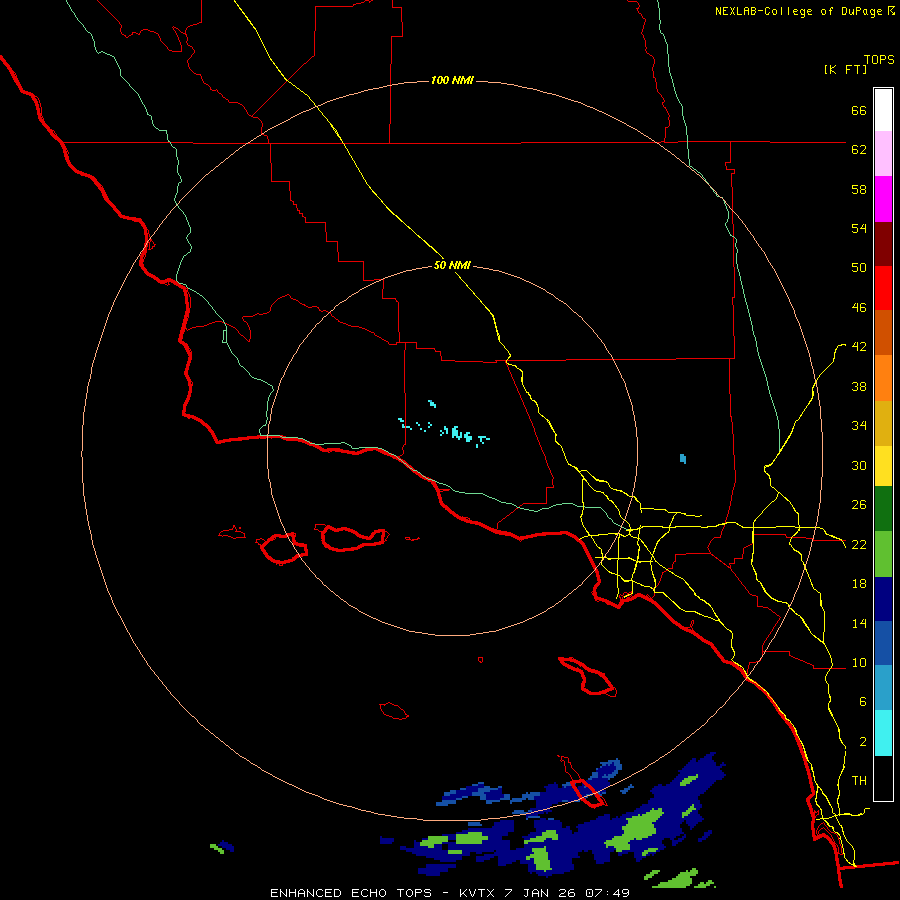Viewport: 900px width, 900px height.
Task: Click the navy blue legend swatch
Action: point(883,599)
